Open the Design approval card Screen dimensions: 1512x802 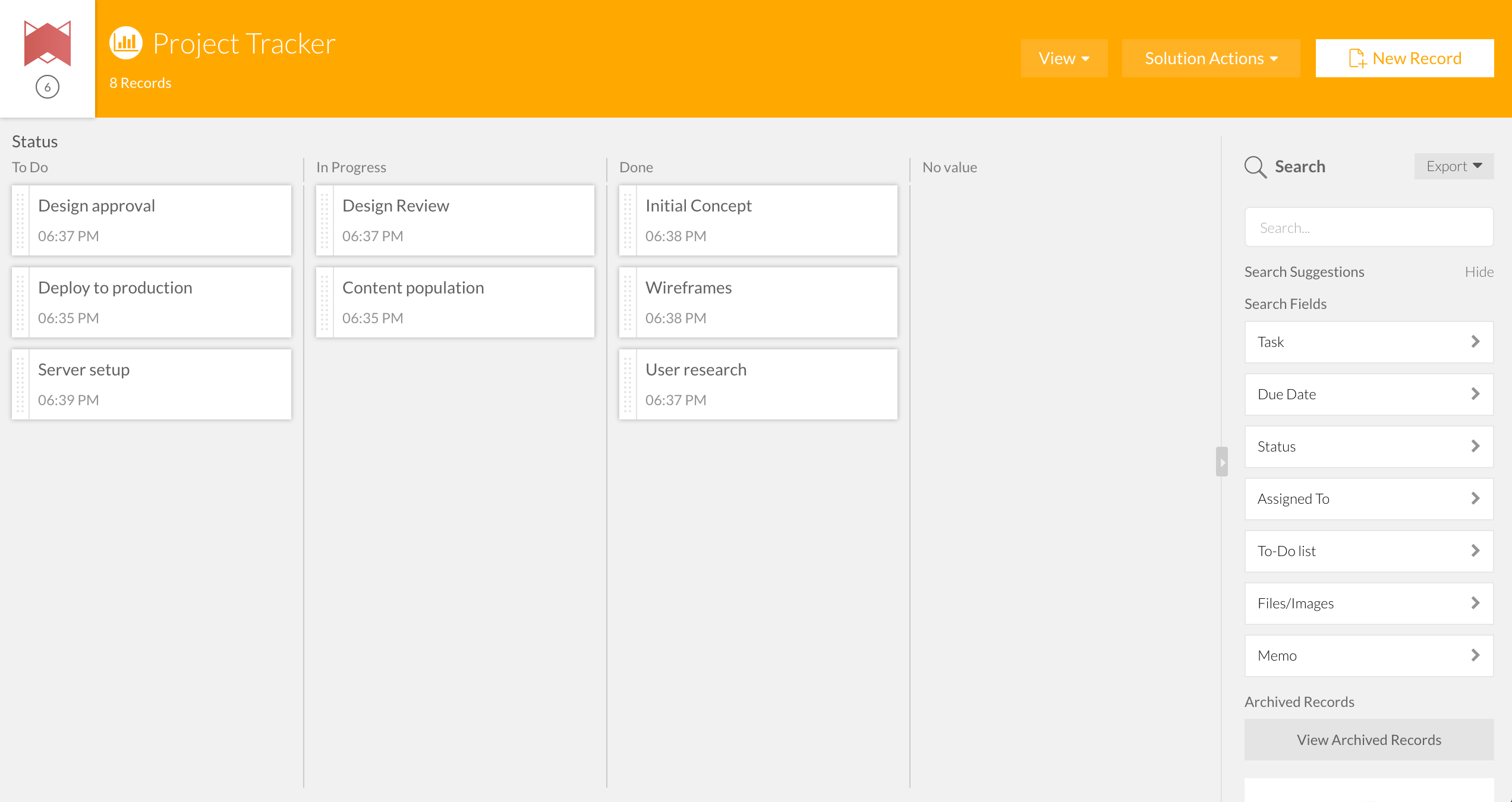point(152,220)
